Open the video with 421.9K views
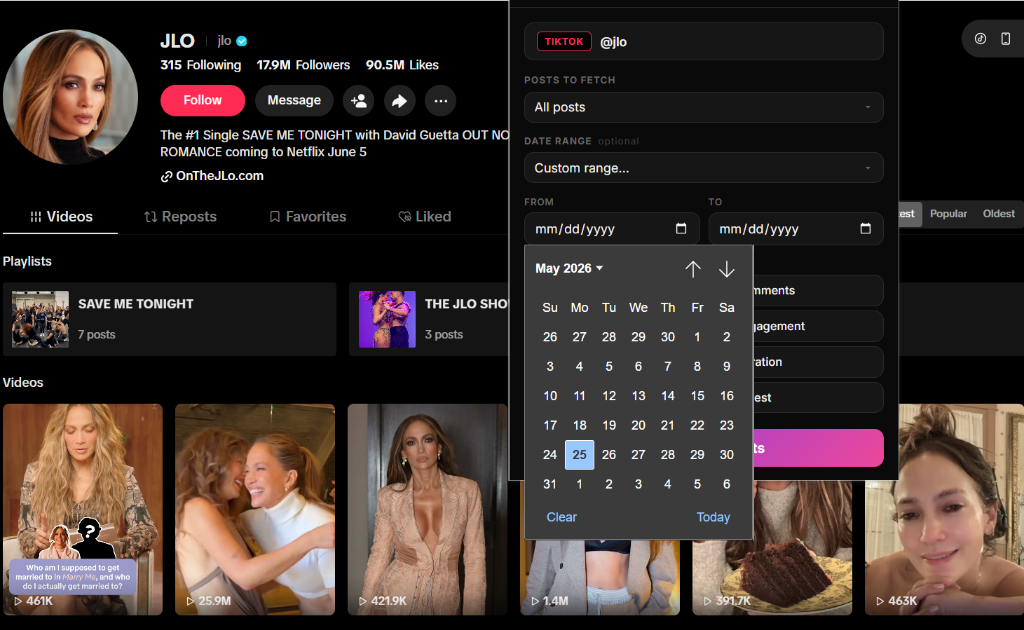This screenshot has height=630, width=1024. tap(427, 509)
